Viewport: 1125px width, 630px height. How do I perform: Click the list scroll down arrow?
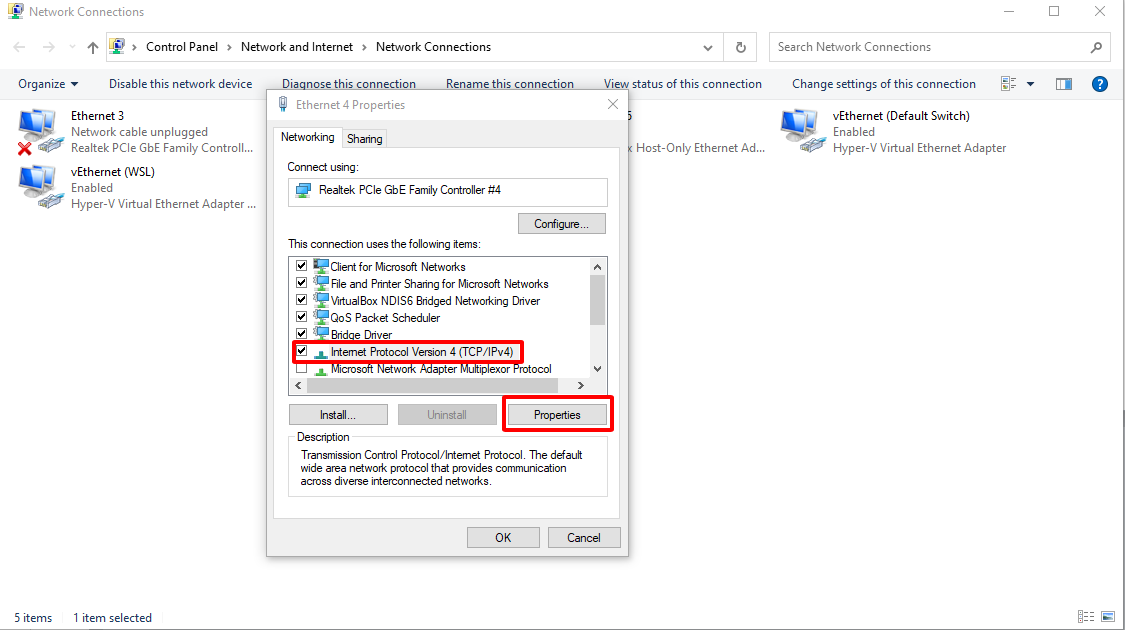(597, 369)
